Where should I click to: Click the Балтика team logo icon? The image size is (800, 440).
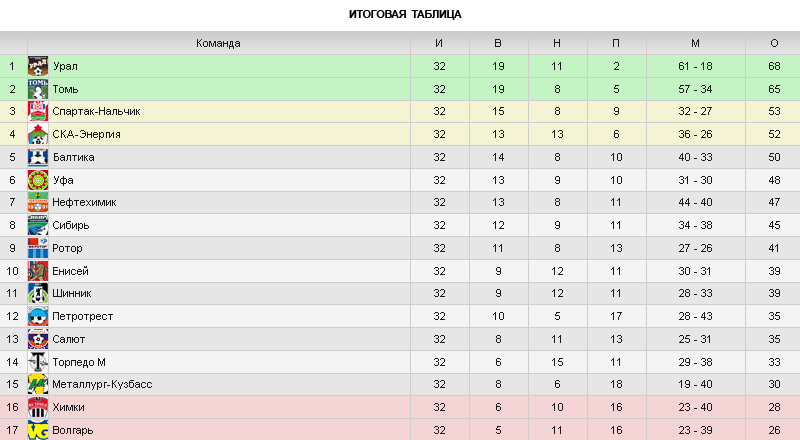[x=38, y=157]
